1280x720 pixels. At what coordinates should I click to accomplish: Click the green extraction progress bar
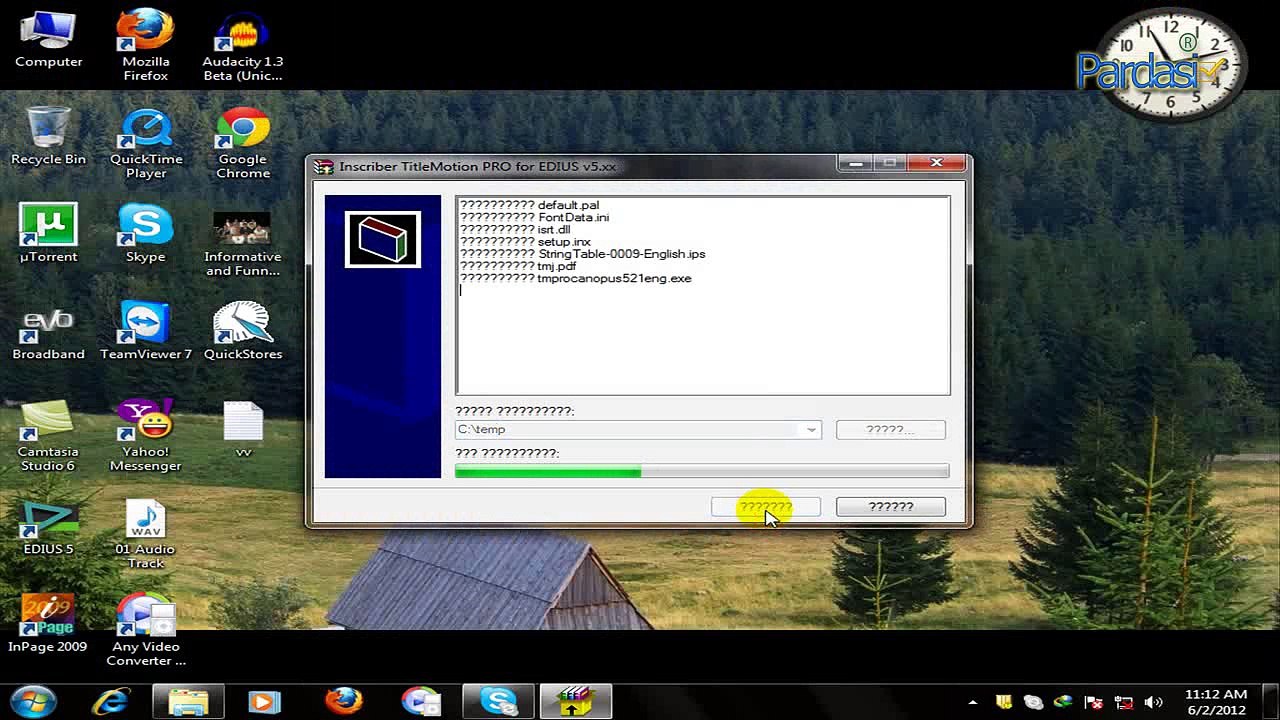point(702,471)
